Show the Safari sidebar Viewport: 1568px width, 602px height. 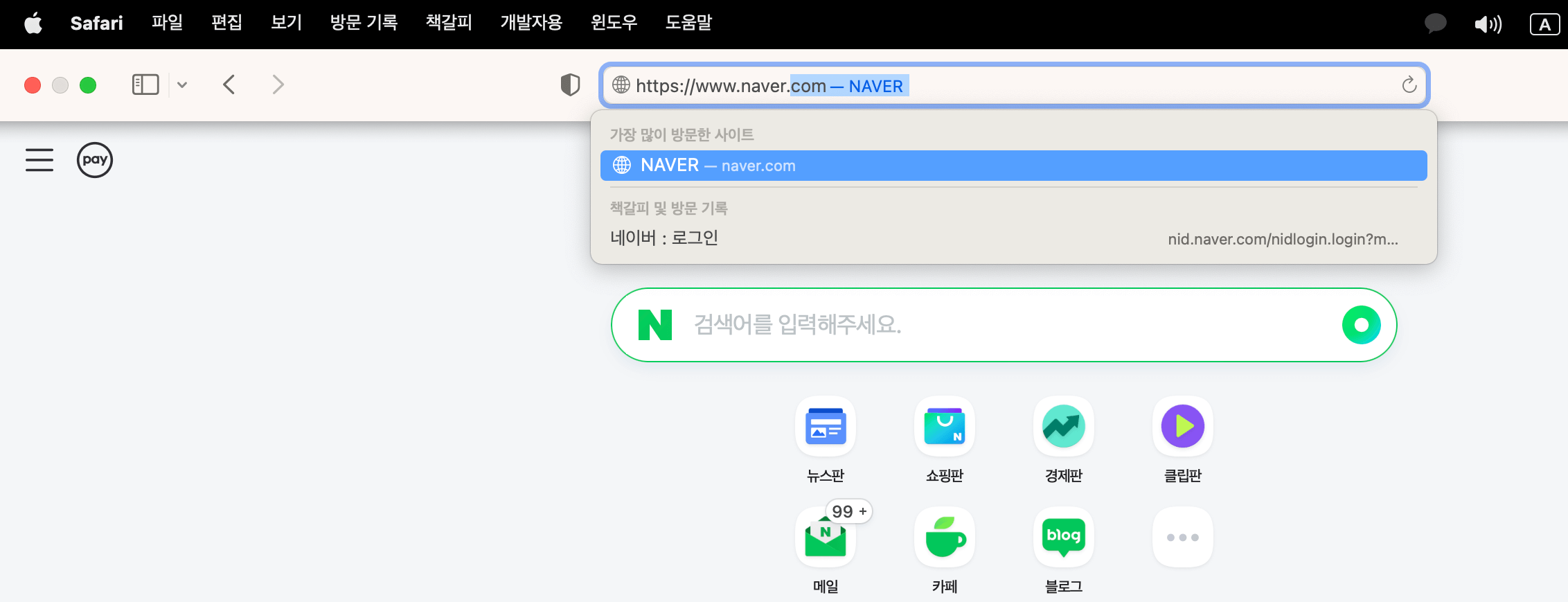[145, 85]
